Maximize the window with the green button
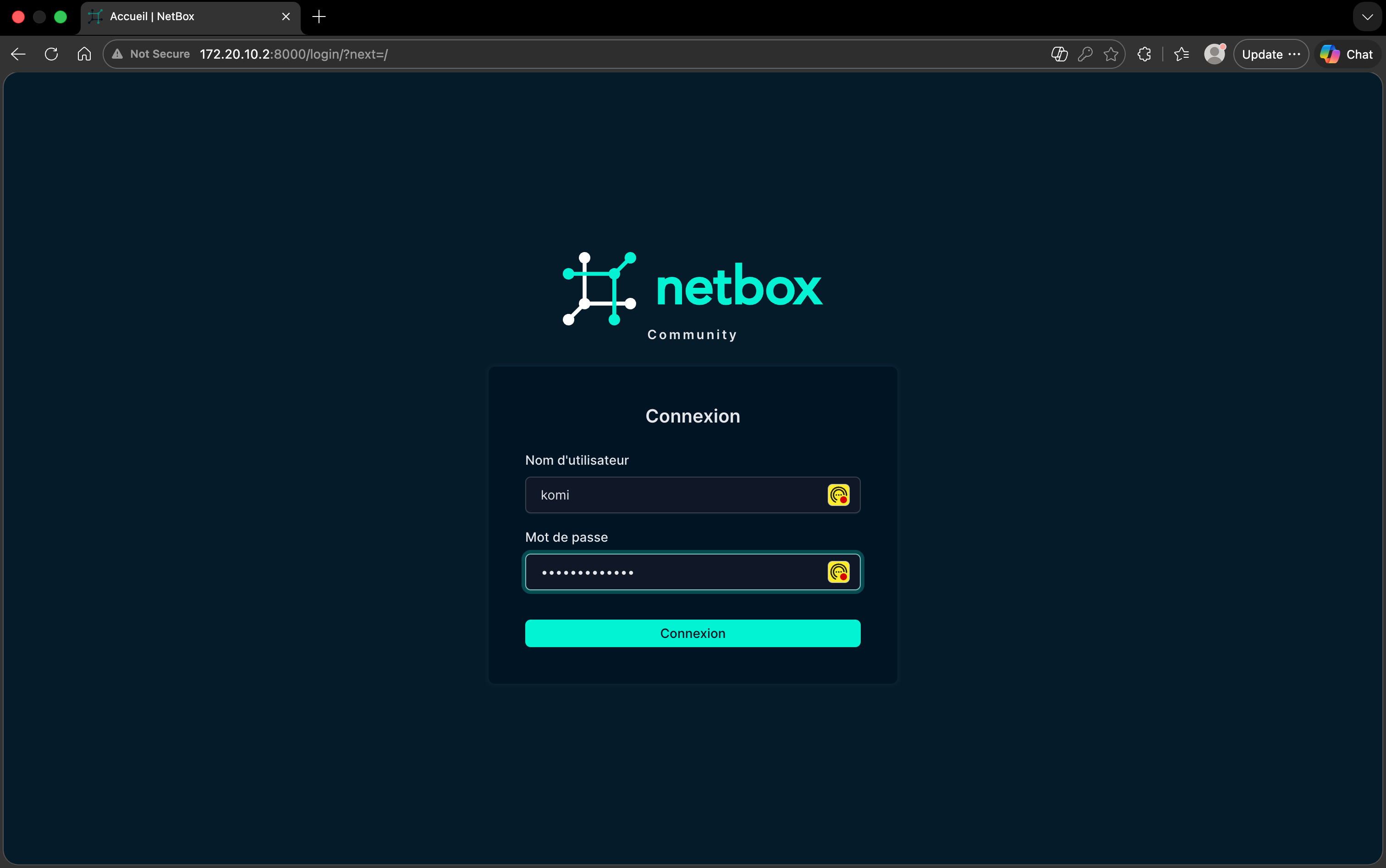 click(x=60, y=16)
